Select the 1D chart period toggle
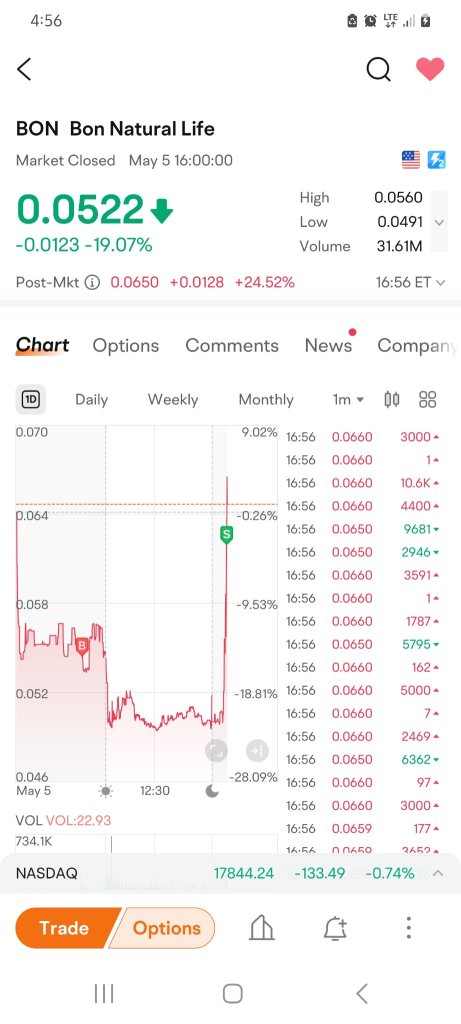Screen dimensions: 461x1024 coord(30,400)
